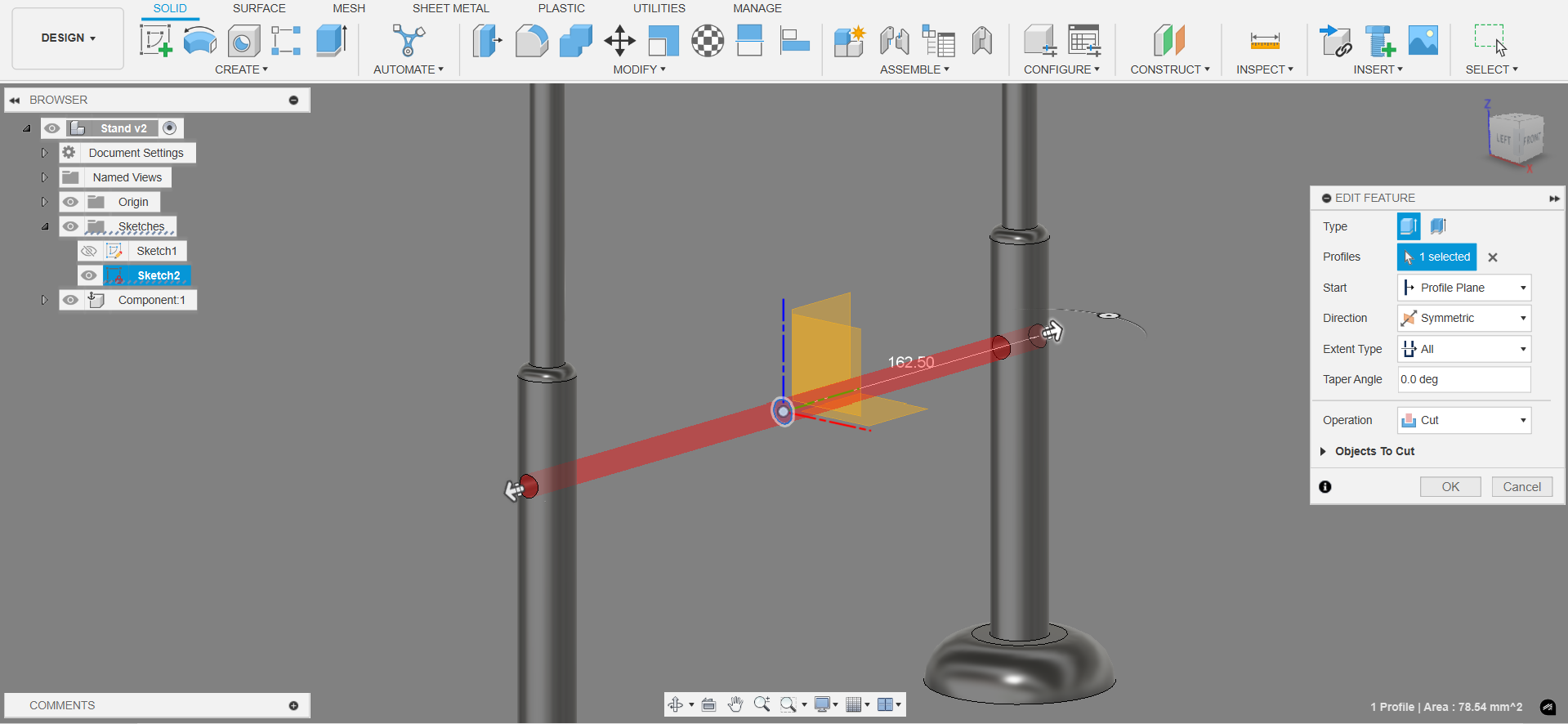Screen dimensions: 1568x724
Task: Click the 1 selected Profiles button
Action: point(1436,257)
